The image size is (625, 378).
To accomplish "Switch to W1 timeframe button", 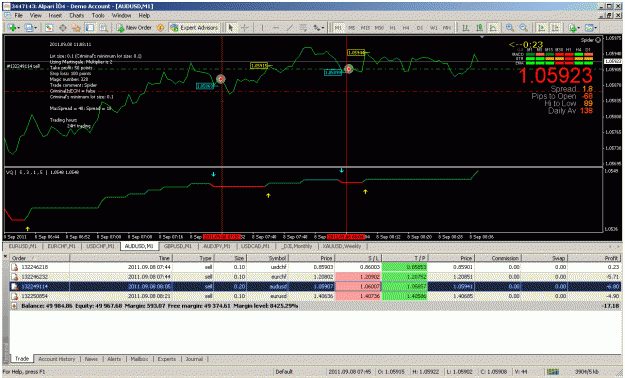I will coord(433,28).
